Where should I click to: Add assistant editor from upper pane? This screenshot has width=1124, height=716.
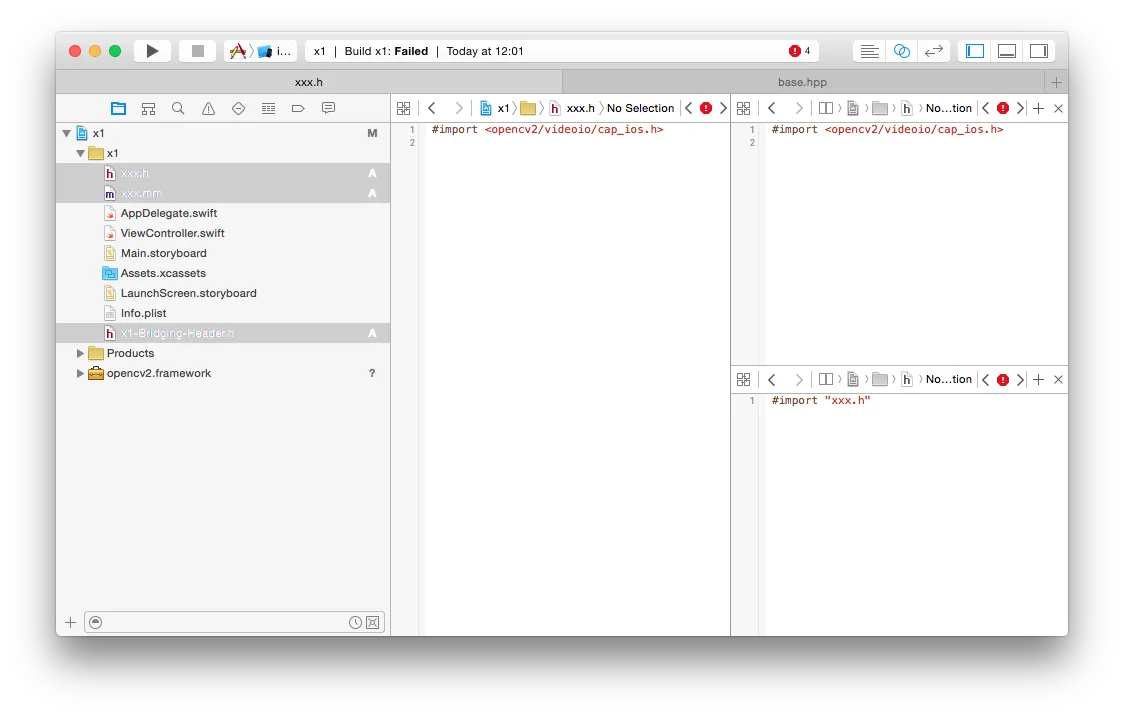coord(1039,108)
